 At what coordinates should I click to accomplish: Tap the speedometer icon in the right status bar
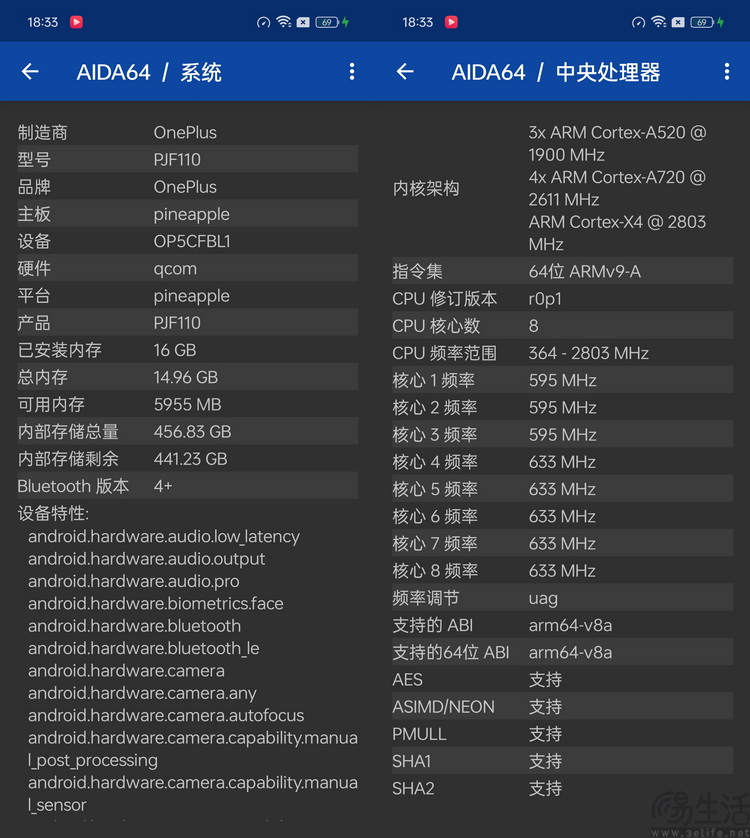[638, 22]
